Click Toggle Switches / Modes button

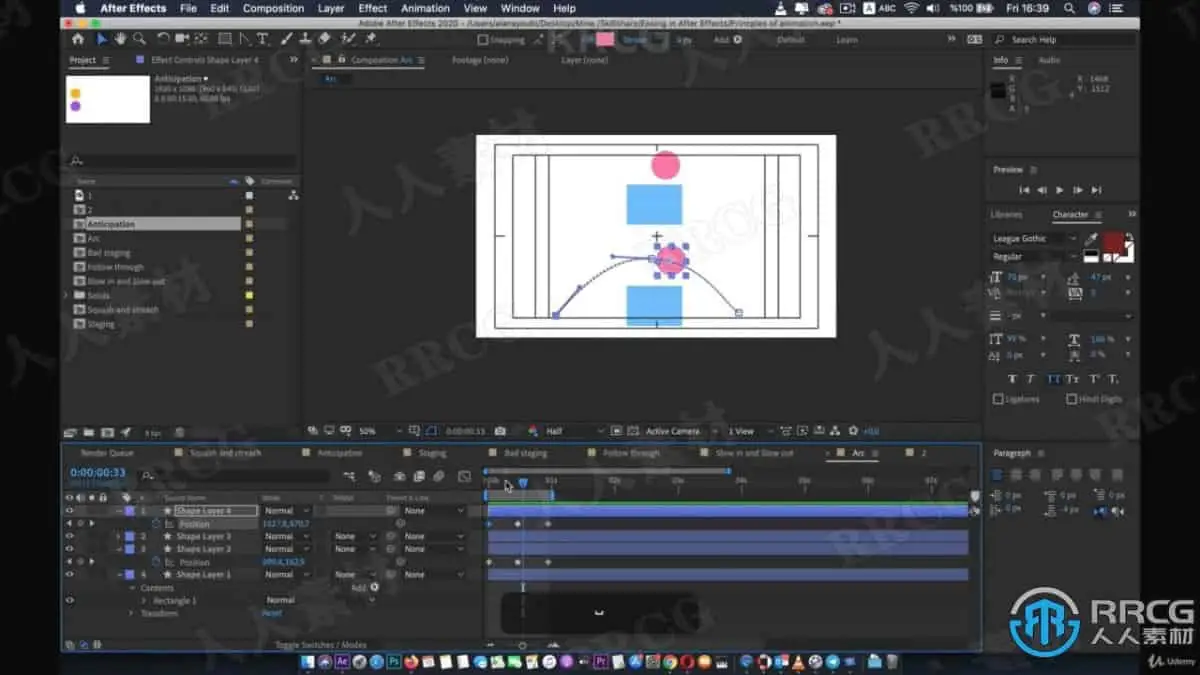tap(321, 645)
